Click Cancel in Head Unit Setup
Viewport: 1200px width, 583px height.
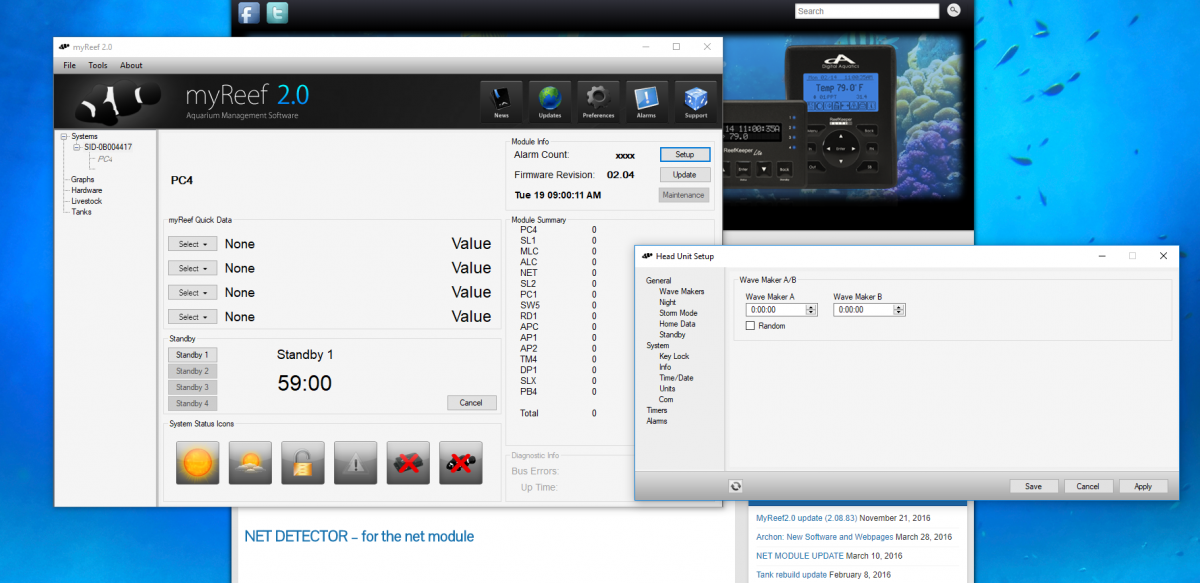[x=1088, y=486]
